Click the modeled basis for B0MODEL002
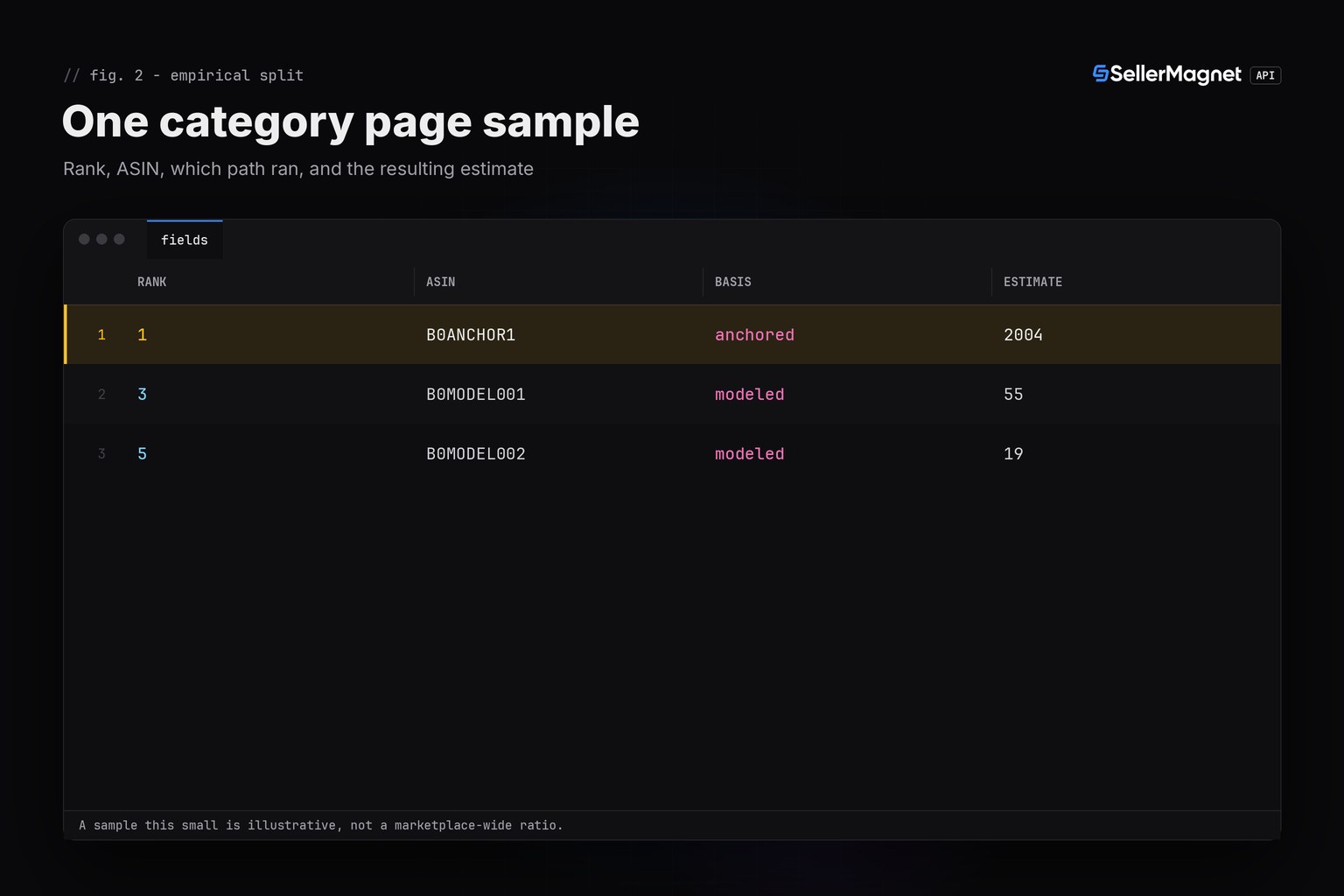The width and height of the screenshot is (1344, 896). [x=750, y=453]
